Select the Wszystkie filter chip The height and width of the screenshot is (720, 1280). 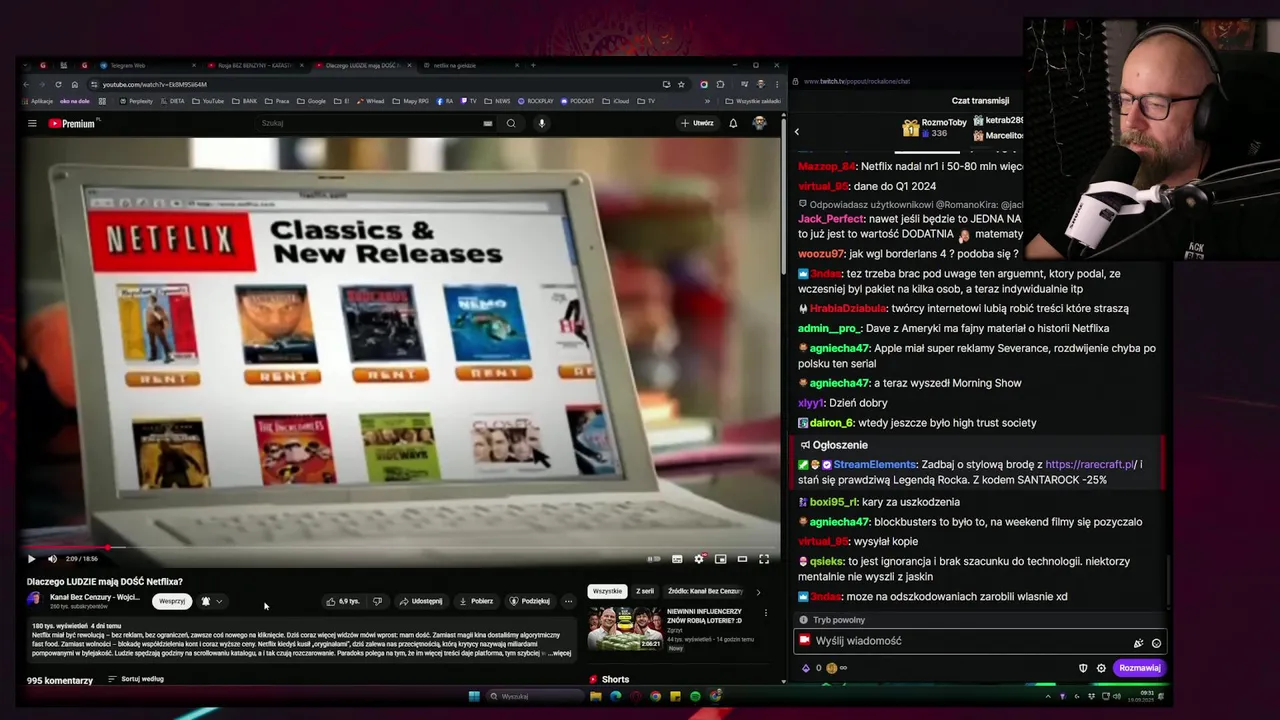(607, 591)
